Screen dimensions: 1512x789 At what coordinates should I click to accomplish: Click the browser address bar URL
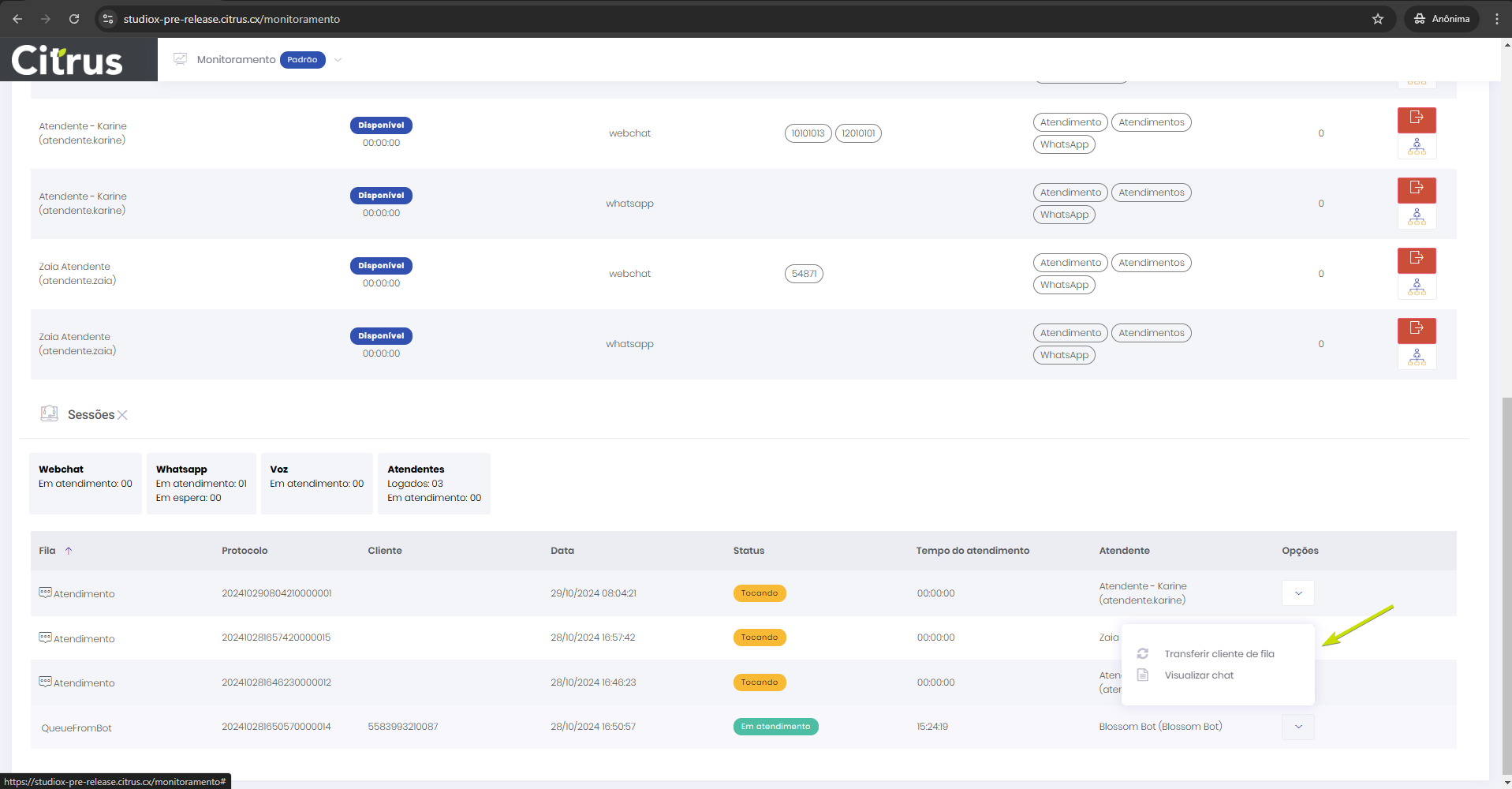[232, 19]
